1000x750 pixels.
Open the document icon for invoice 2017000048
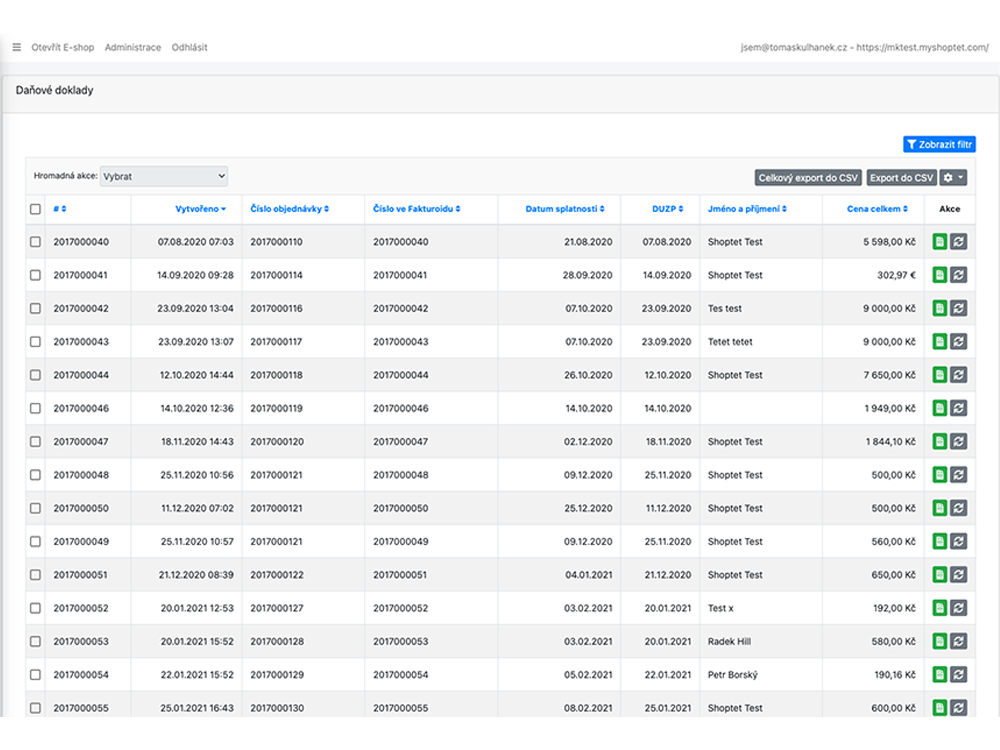tap(939, 474)
